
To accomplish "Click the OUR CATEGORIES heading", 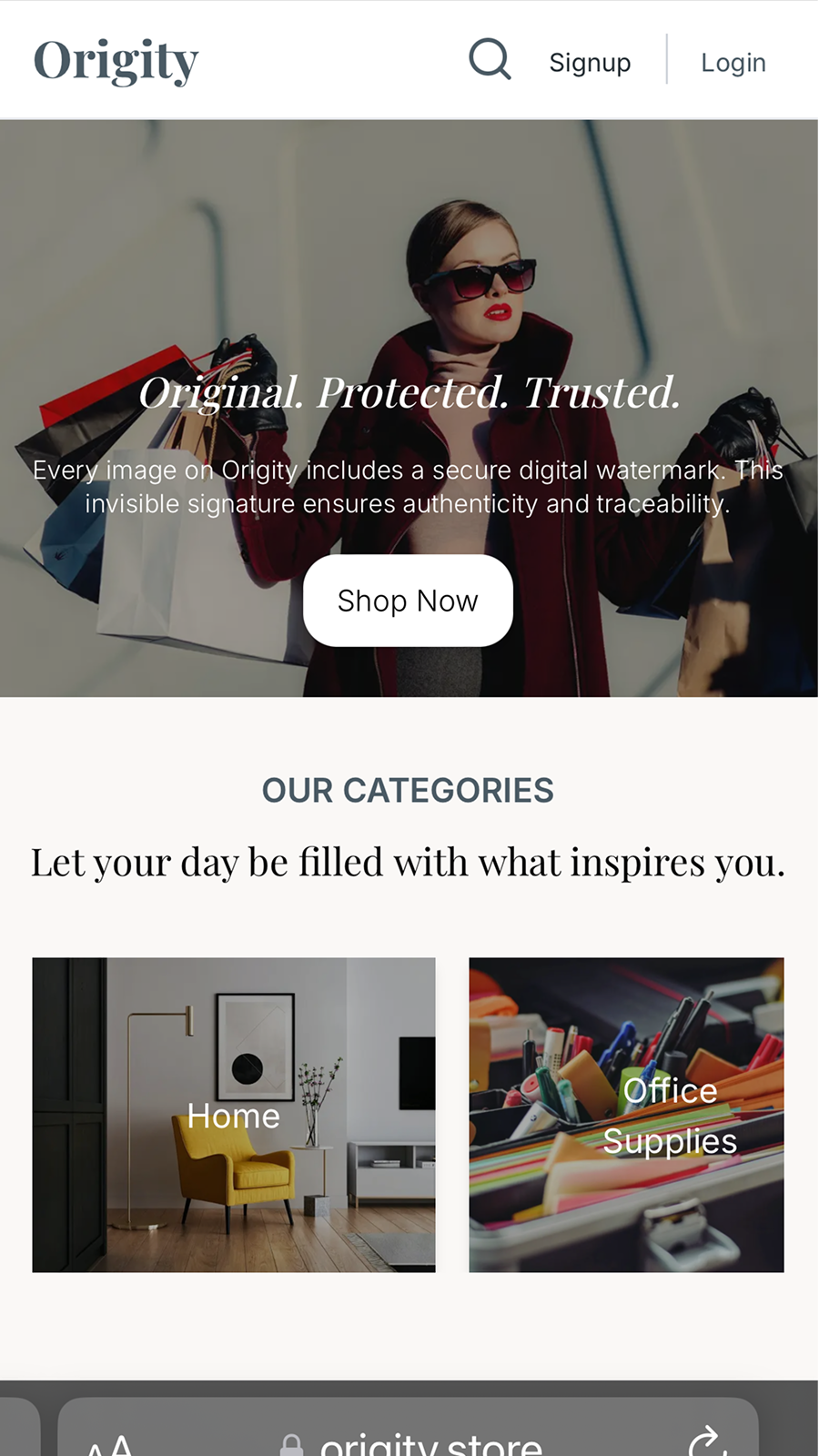I will coord(408,790).
